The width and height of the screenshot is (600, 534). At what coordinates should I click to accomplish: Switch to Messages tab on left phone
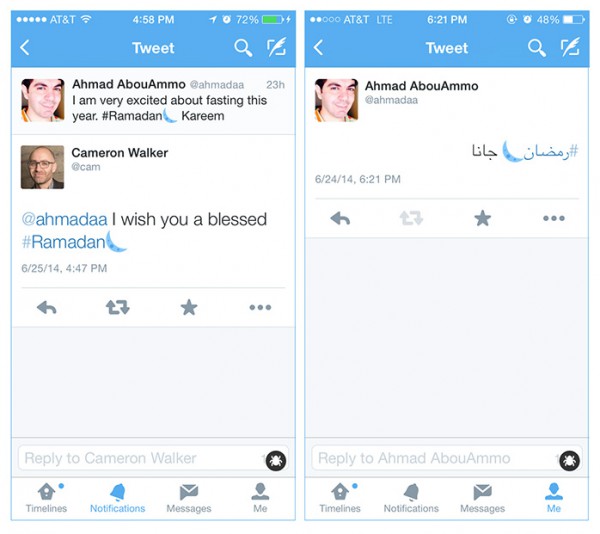coord(189,498)
